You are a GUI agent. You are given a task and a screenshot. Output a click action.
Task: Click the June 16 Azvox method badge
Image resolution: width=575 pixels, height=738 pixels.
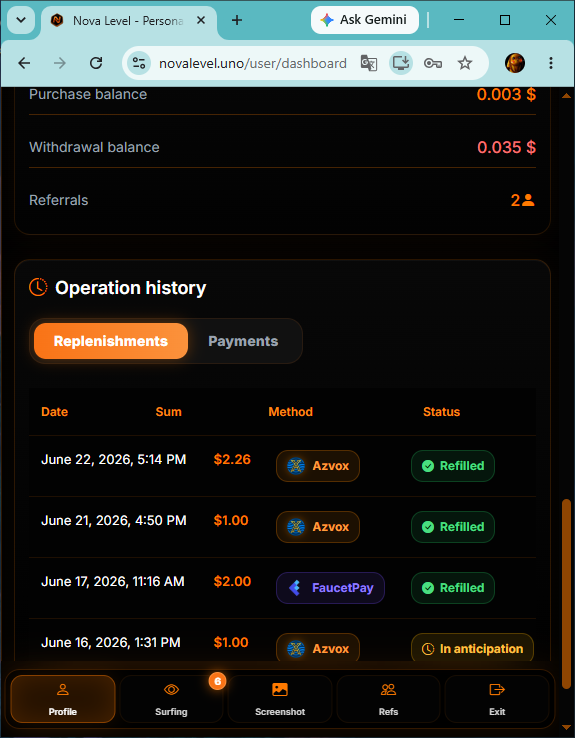318,648
